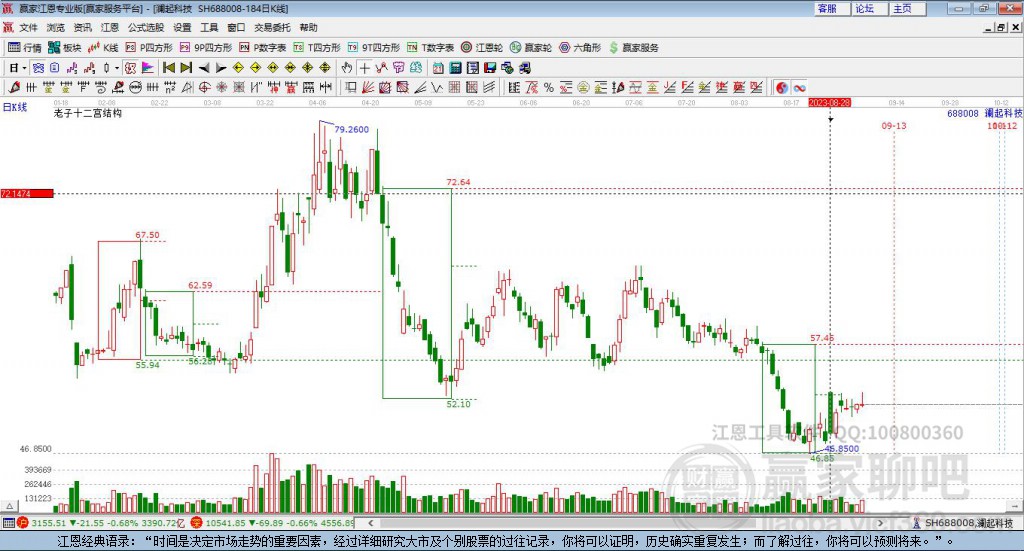1024x551 pixels.
Task: Click the first yellow diamond arrow icon
Action: tap(238, 68)
